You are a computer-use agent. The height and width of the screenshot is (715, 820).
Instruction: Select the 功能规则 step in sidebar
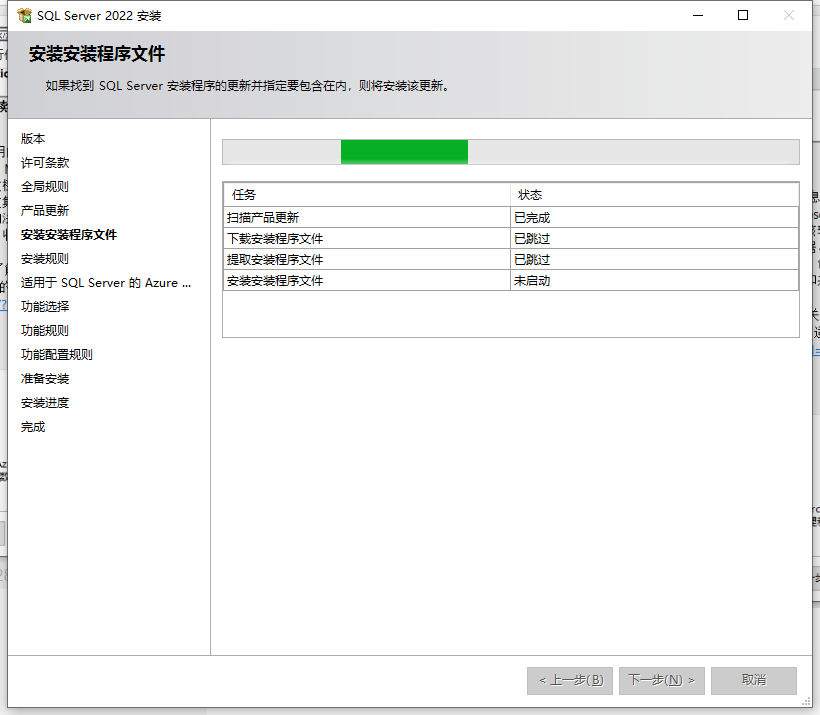click(x=45, y=331)
